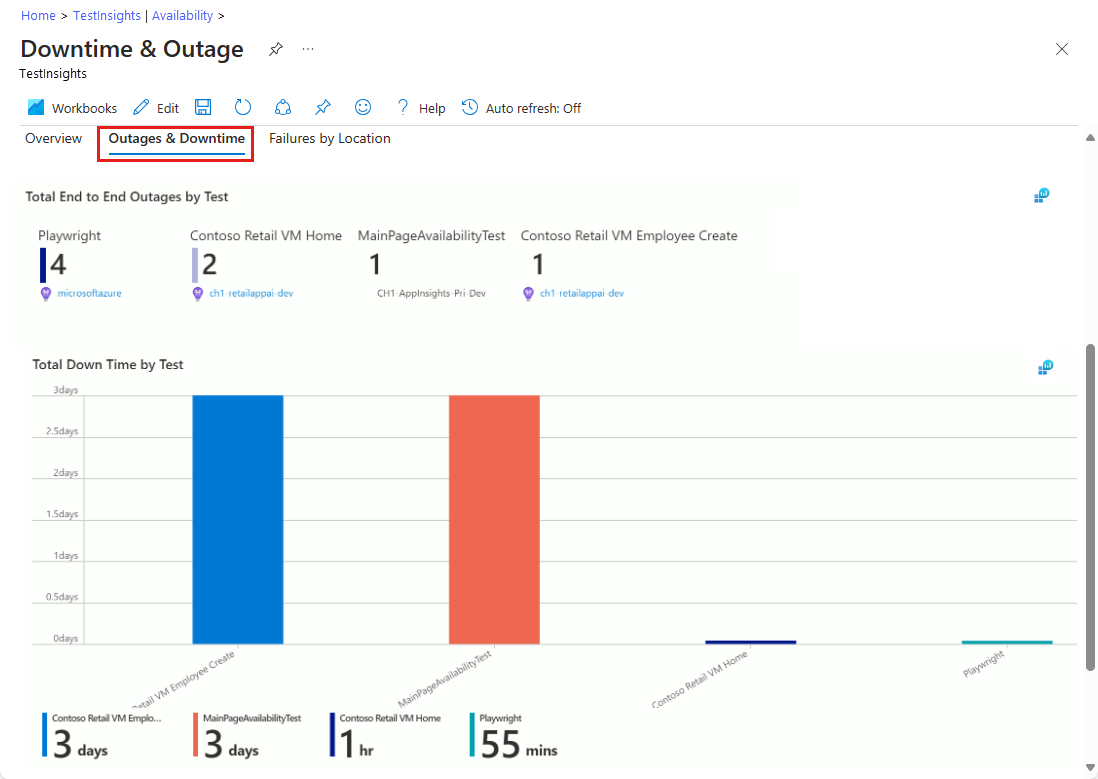Image resolution: width=1098 pixels, height=779 pixels.
Task: Click Contoso Retail VM Emplo... 3 days legend
Action: (x=102, y=736)
